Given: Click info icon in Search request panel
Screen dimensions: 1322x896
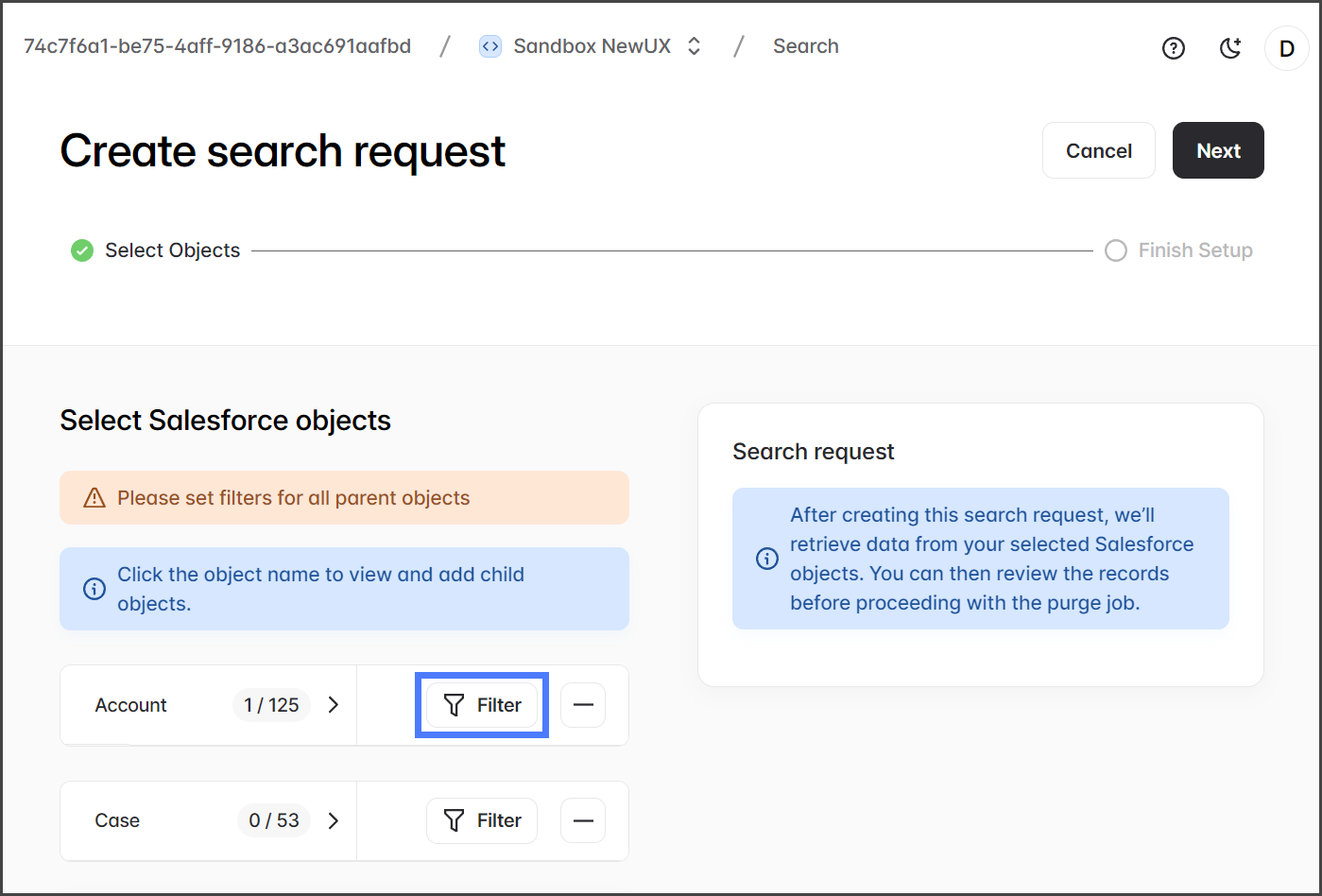Looking at the screenshot, I should [x=767, y=559].
